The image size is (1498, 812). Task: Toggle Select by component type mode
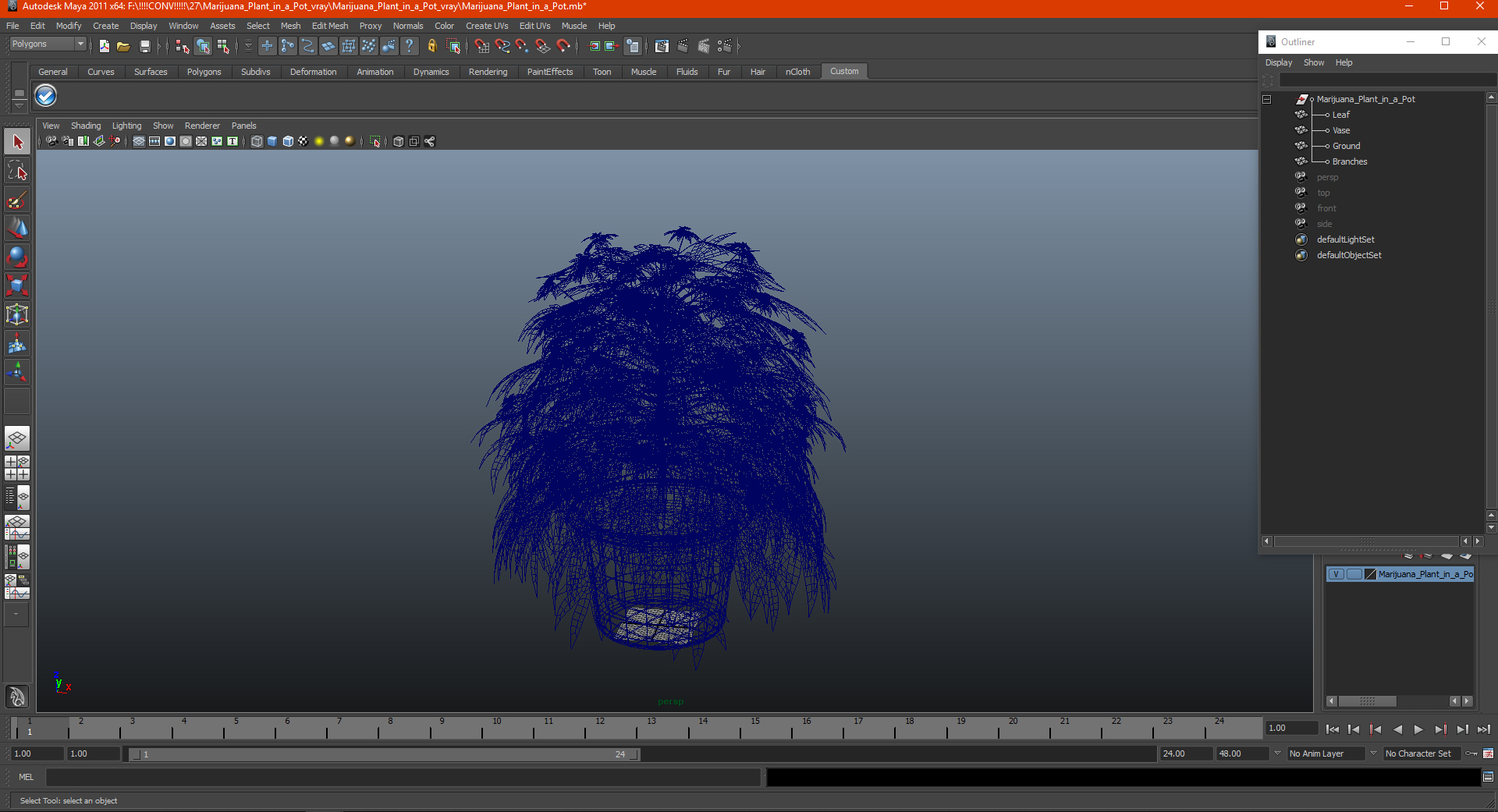coord(224,47)
